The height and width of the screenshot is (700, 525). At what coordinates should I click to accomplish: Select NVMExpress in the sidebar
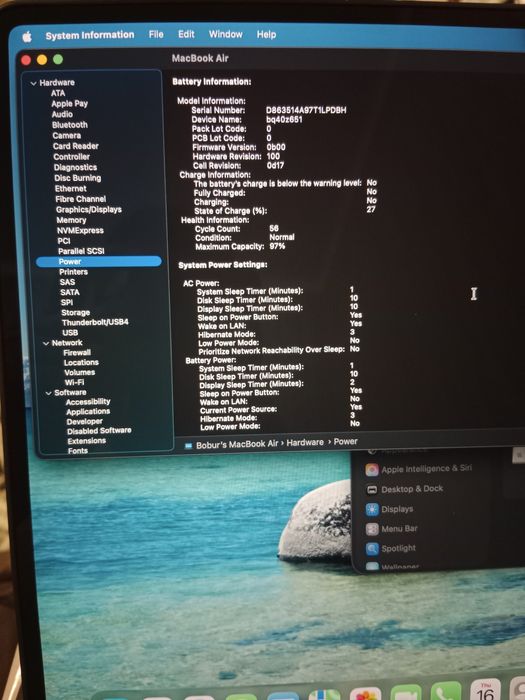(x=80, y=230)
